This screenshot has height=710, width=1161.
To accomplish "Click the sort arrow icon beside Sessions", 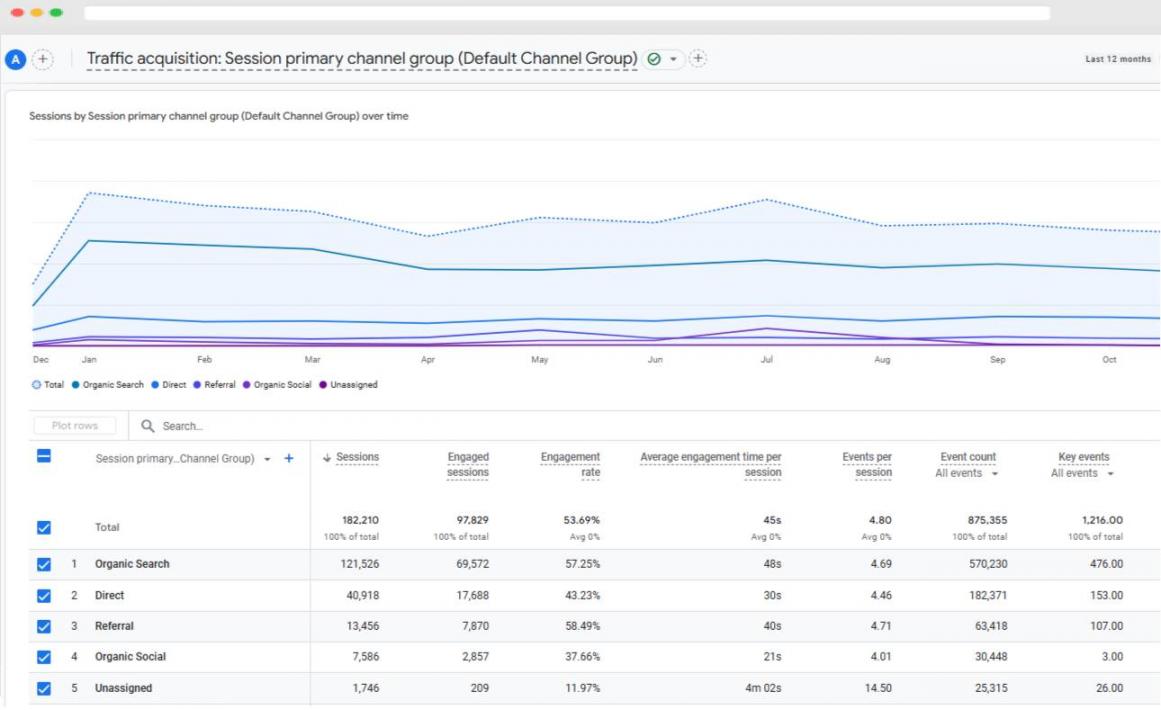I will point(327,458).
